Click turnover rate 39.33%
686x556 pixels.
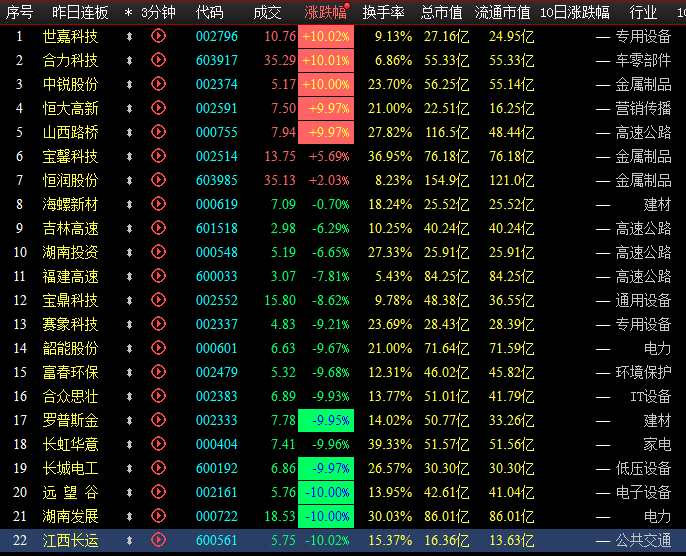pyautogui.click(x=390, y=444)
